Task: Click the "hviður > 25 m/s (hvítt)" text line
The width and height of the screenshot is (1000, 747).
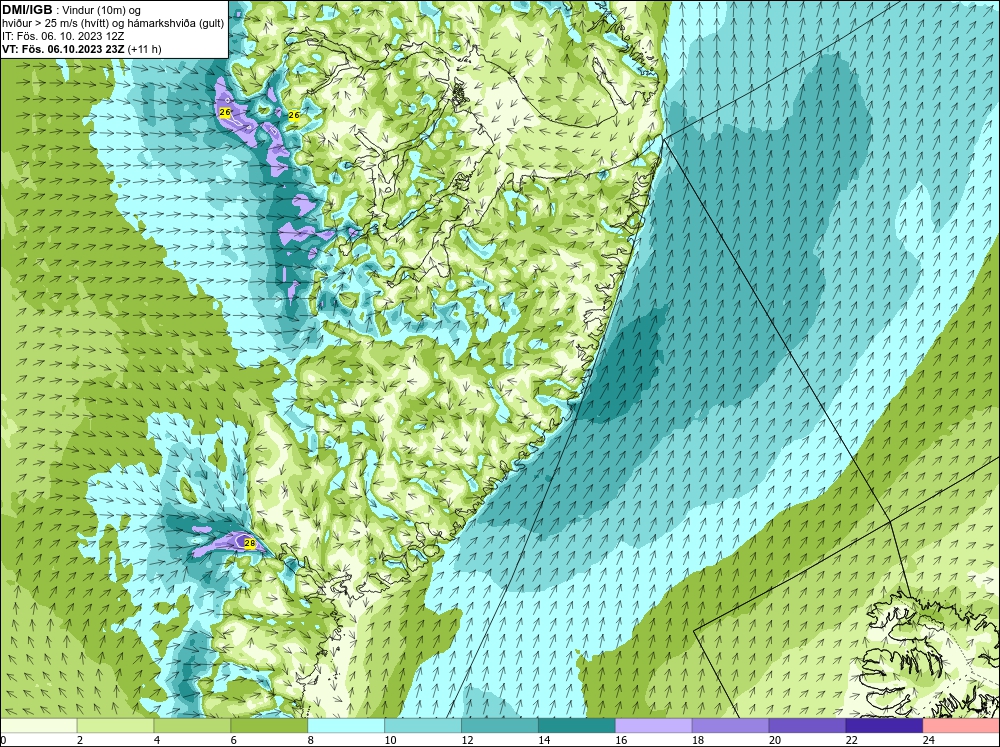Action: coord(54,24)
